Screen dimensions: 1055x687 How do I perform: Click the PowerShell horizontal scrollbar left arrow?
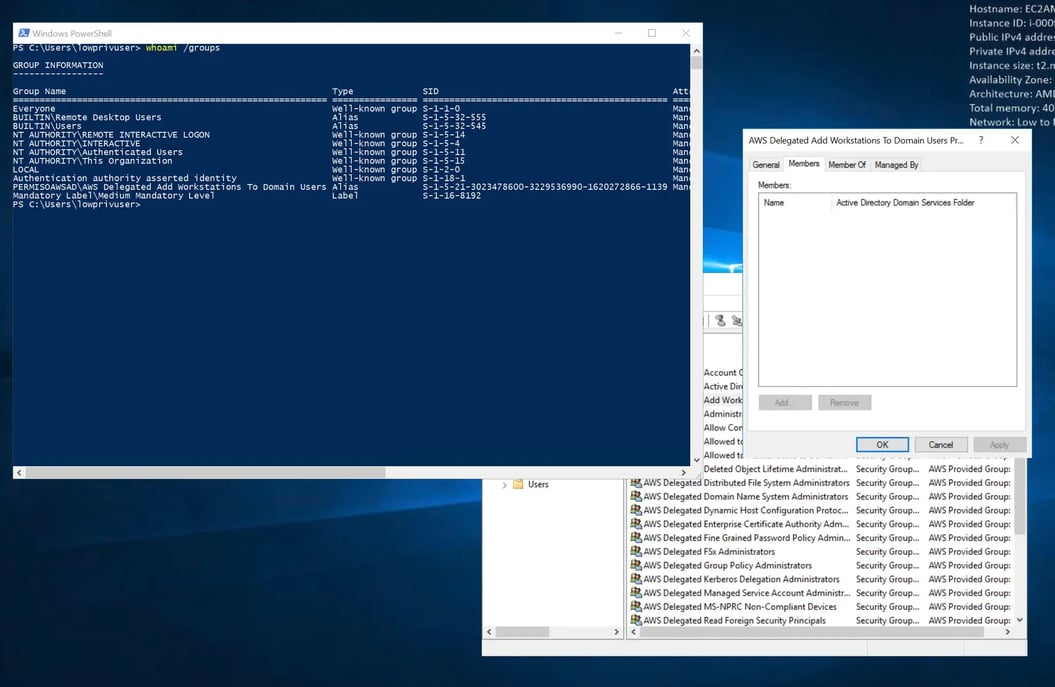pos(19,473)
